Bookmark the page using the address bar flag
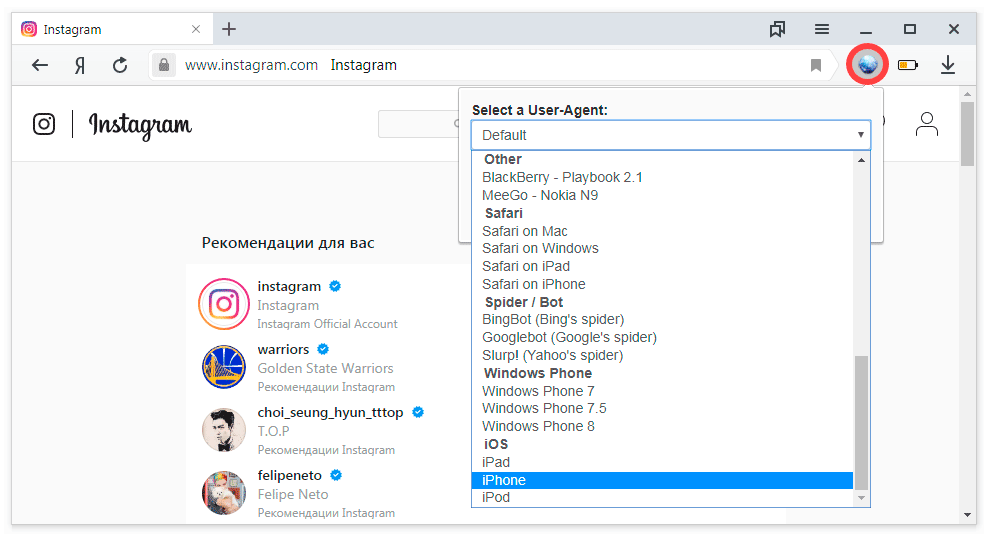988x535 pixels. point(816,65)
